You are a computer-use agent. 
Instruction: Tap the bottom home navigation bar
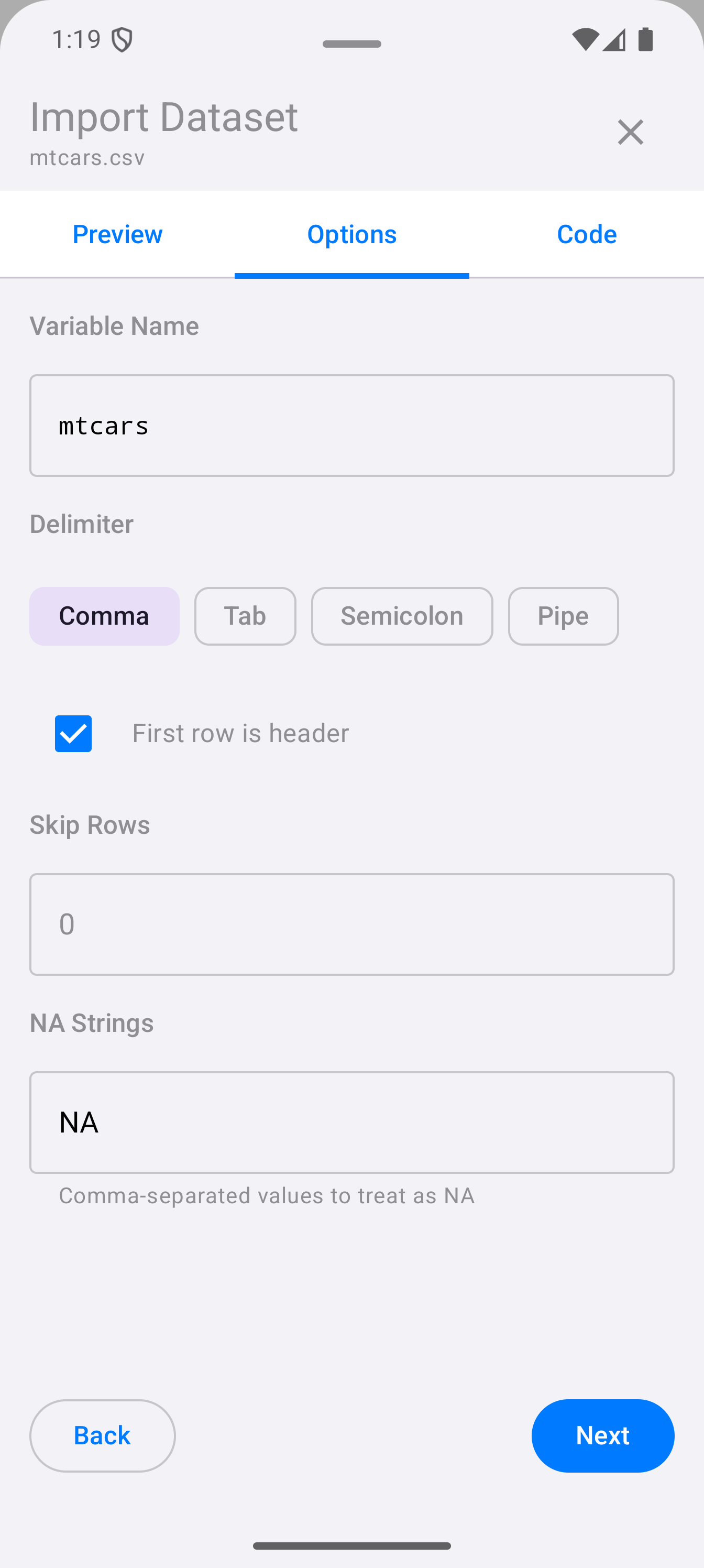(351, 1545)
